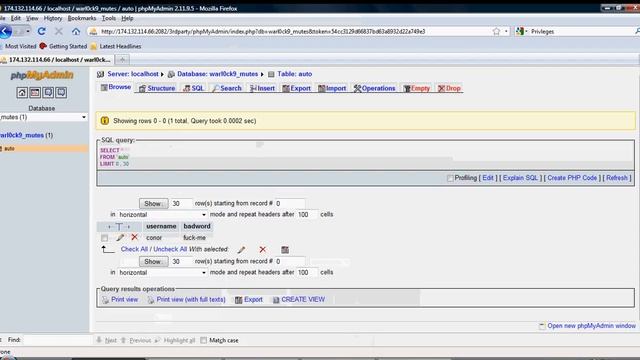Edit row conor with pencil icon
640x360 pixels.
click(120, 238)
